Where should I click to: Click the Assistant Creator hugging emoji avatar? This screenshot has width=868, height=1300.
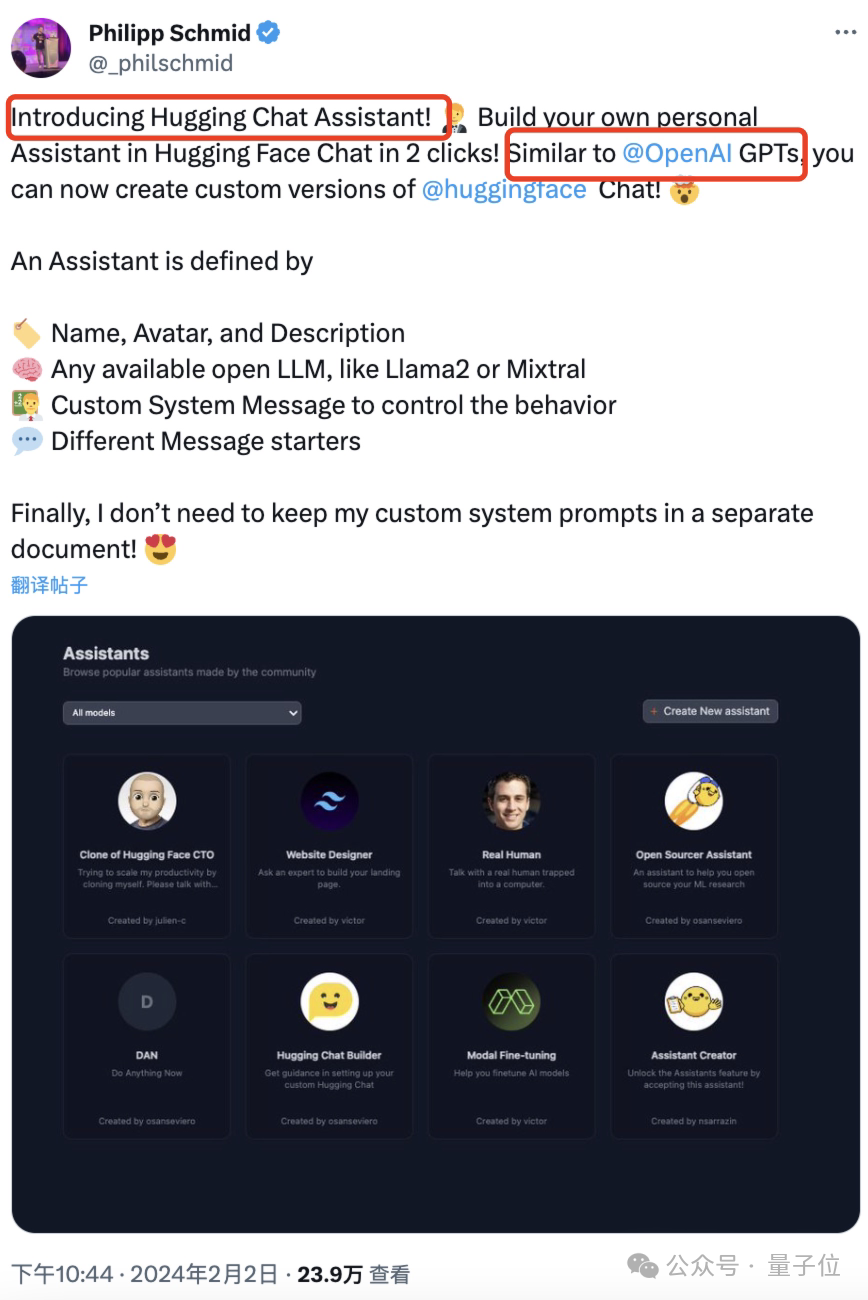click(x=694, y=1000)
